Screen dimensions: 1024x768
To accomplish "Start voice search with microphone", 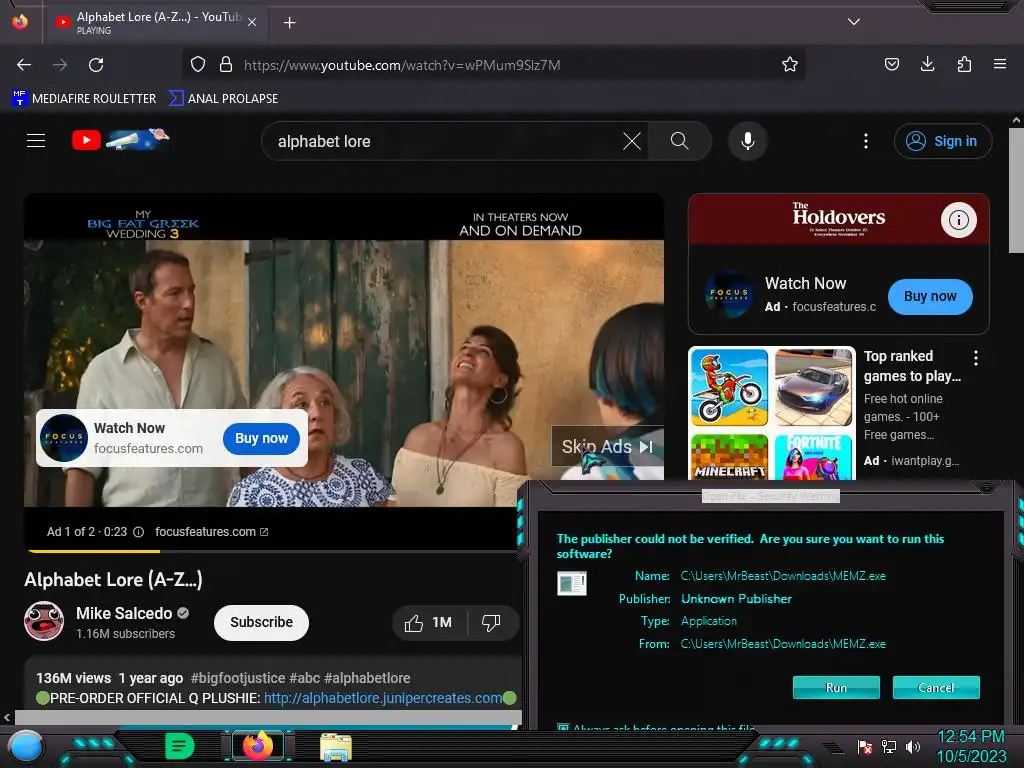I will pyautogui.click(x=748, y=141).
